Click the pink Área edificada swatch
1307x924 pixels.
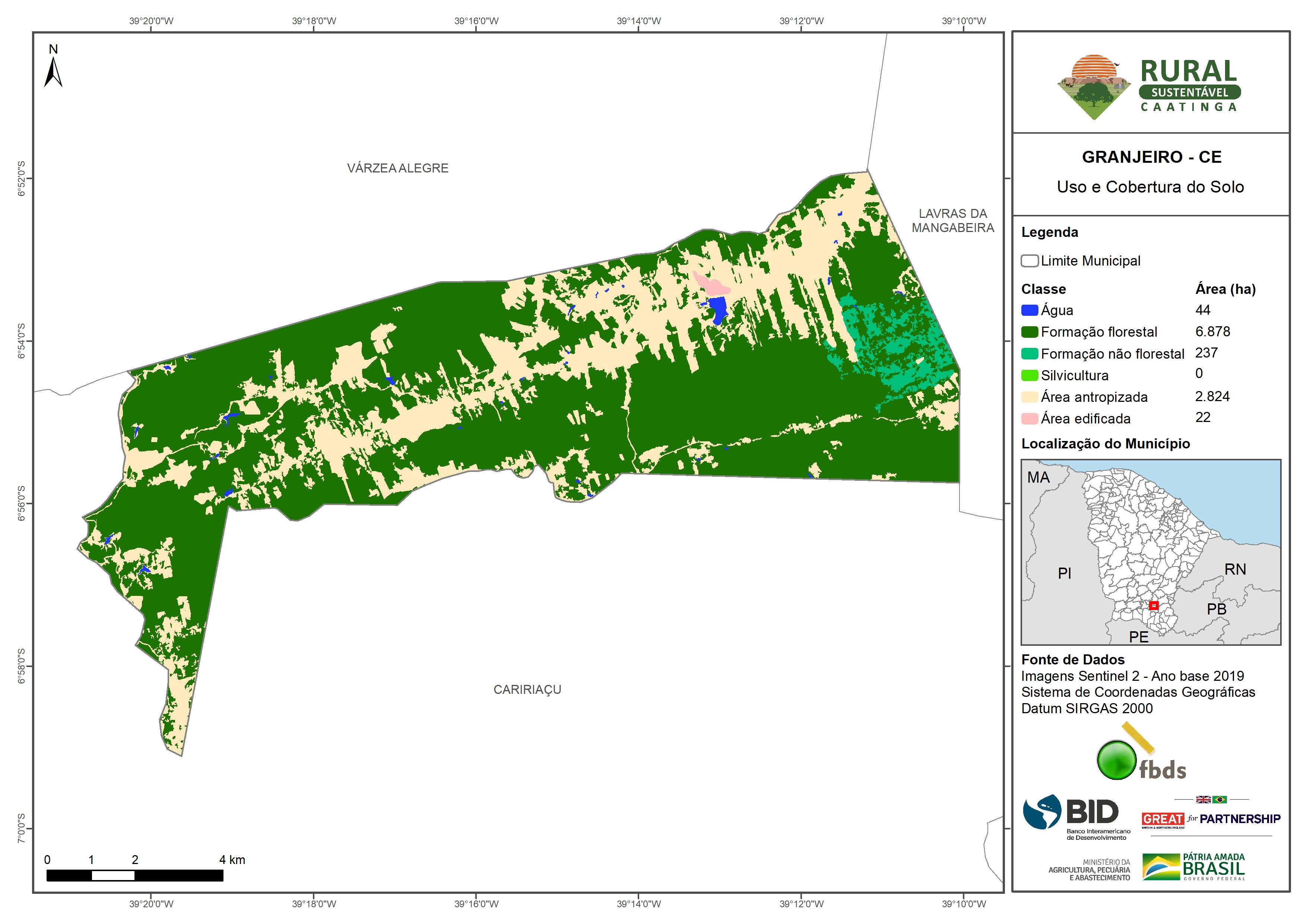[1029, 419]
